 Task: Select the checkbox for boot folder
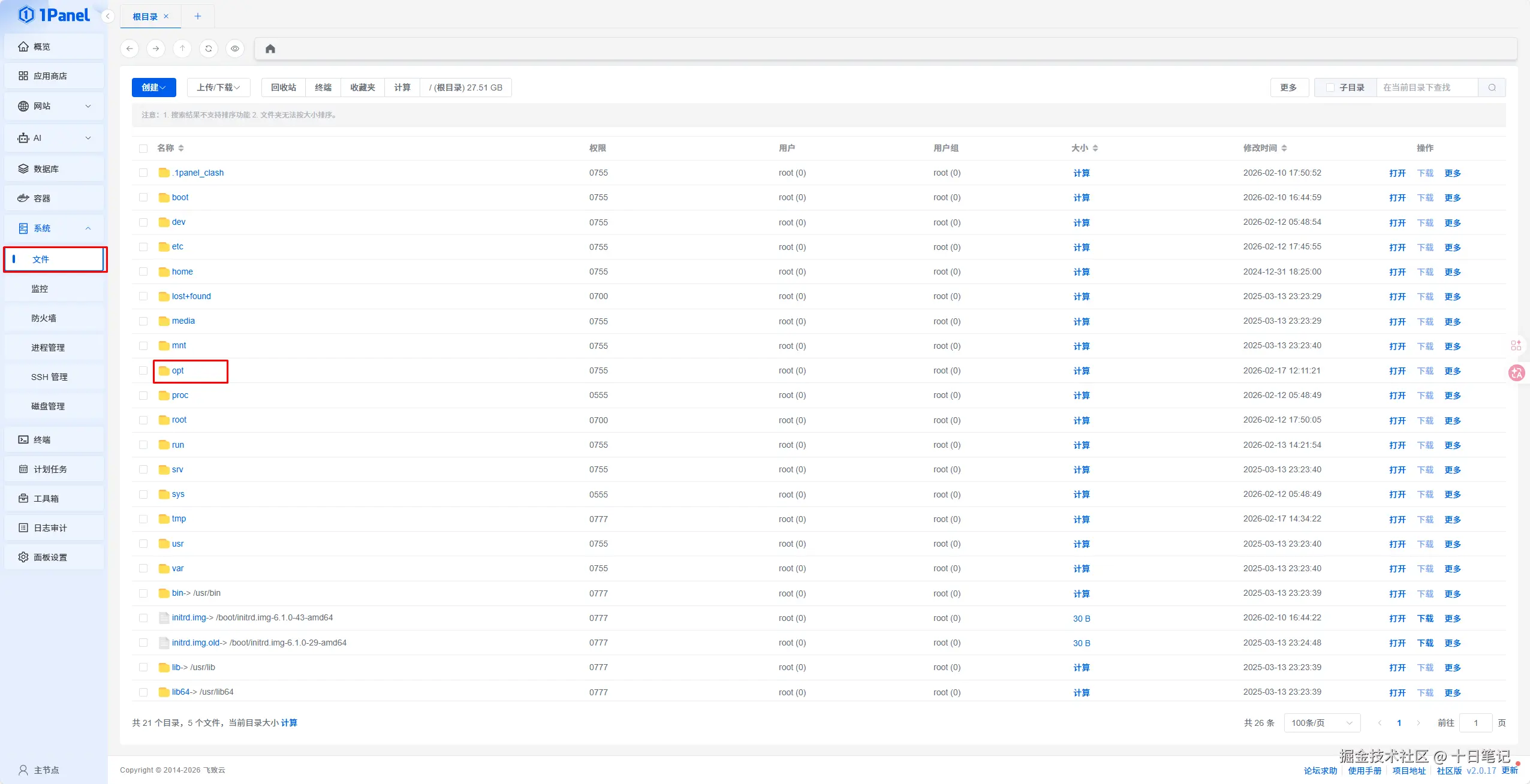tap(143, 197)
